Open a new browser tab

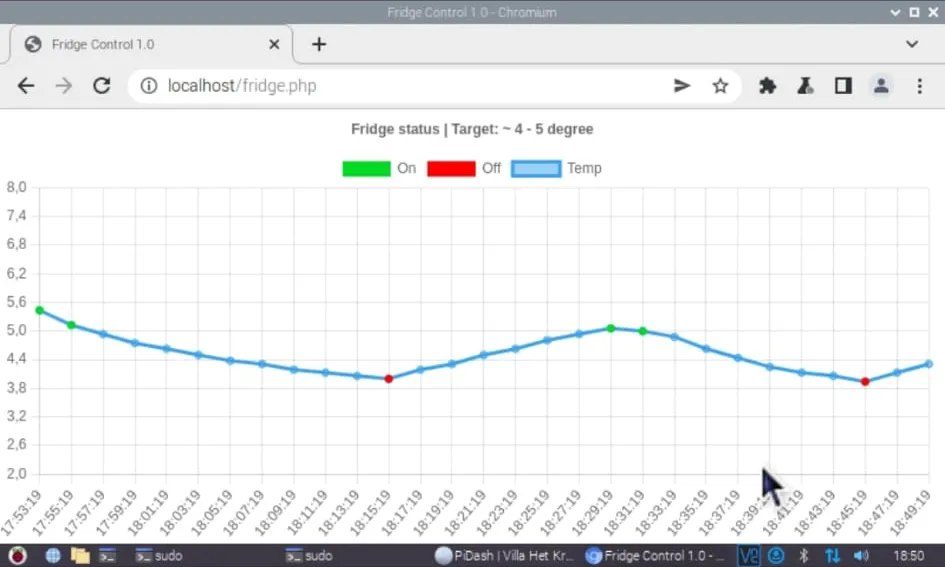(319, 44)
